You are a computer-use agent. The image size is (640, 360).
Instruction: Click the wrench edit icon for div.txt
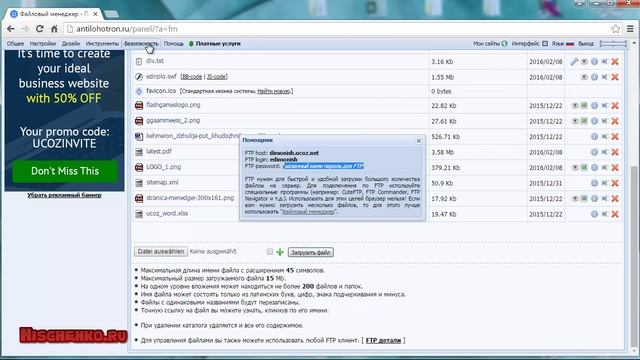tap(574, 62)
